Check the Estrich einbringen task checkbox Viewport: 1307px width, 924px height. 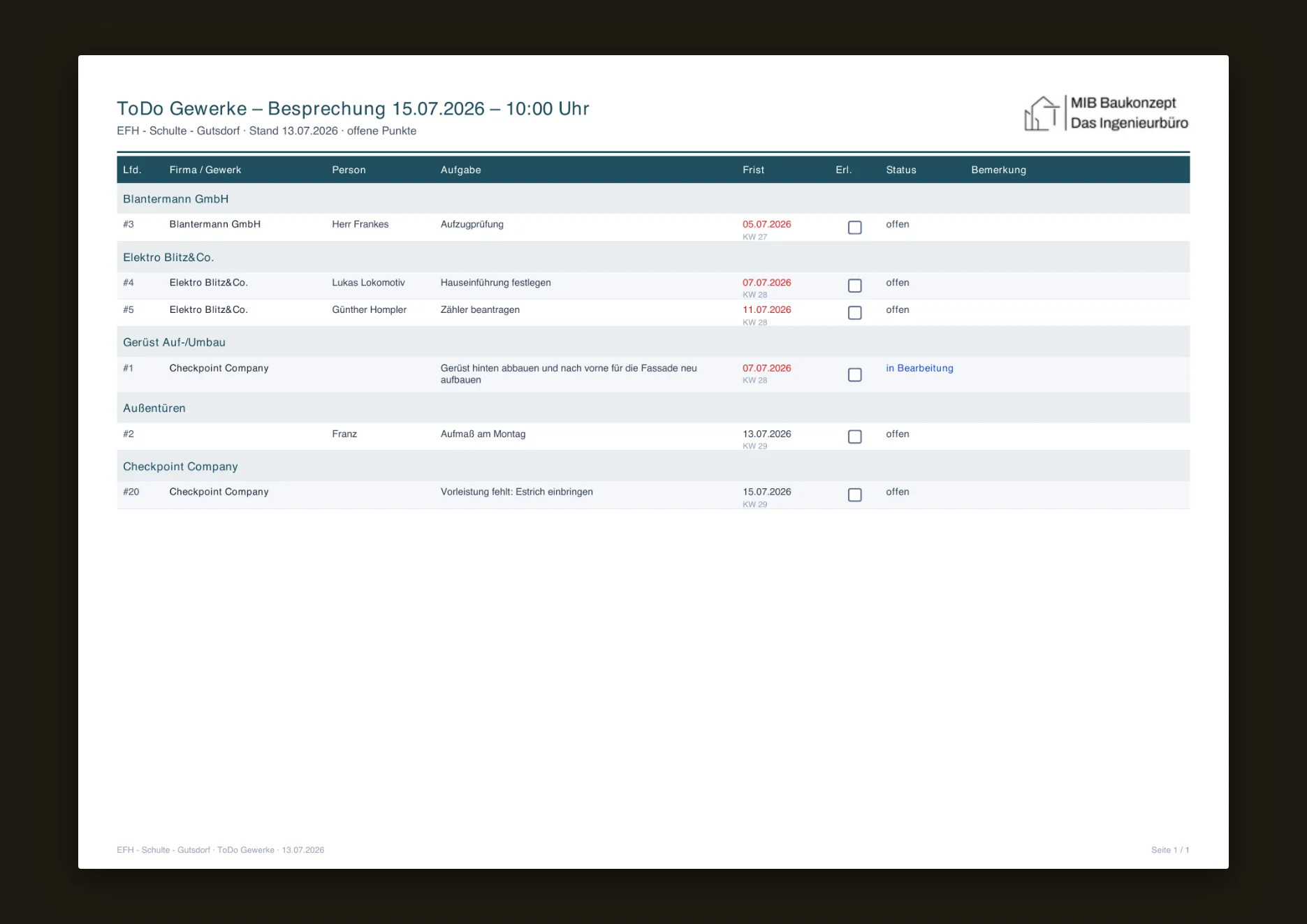[x=854, y=495]
